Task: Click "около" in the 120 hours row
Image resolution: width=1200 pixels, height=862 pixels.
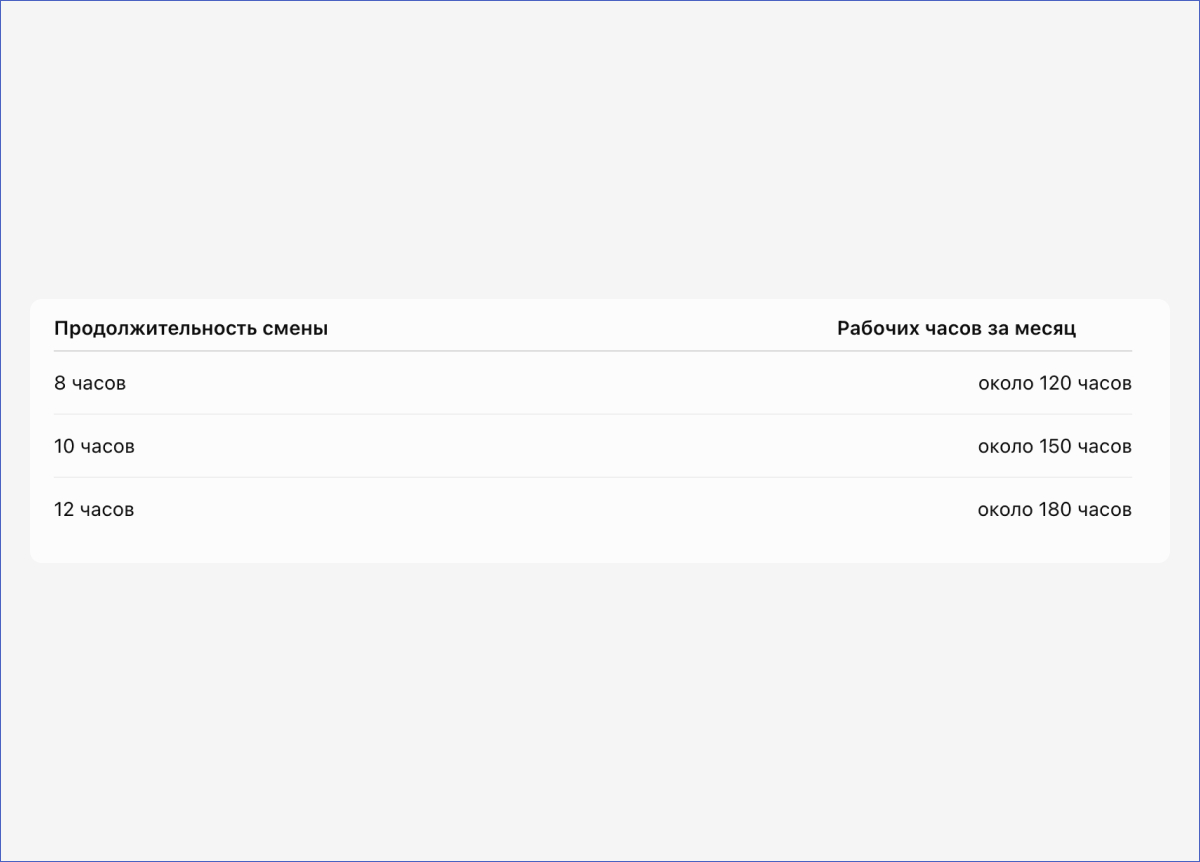Action: 1005,383
